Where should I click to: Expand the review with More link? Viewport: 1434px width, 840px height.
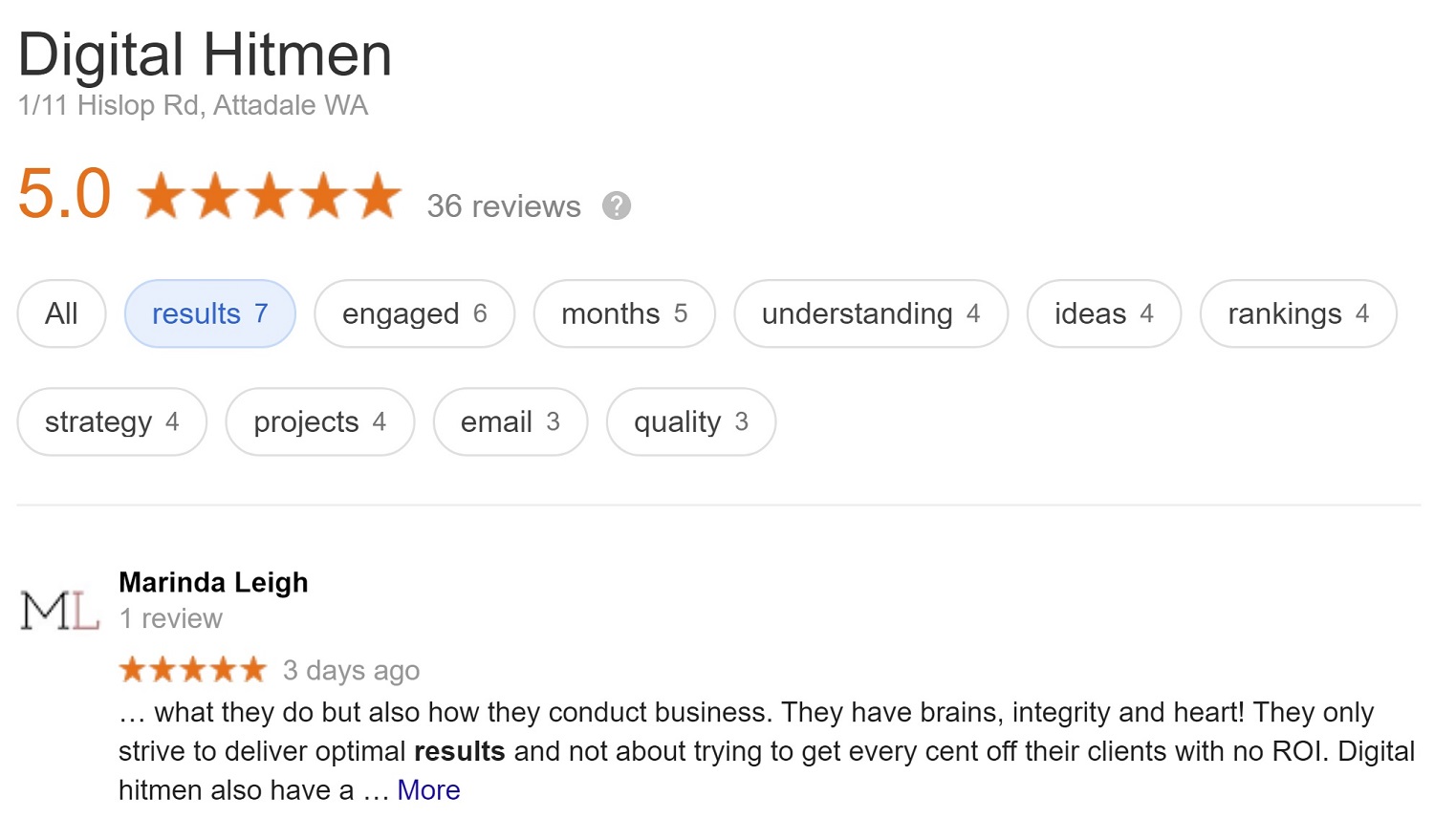pyautogui.click(x=428, y=790)
